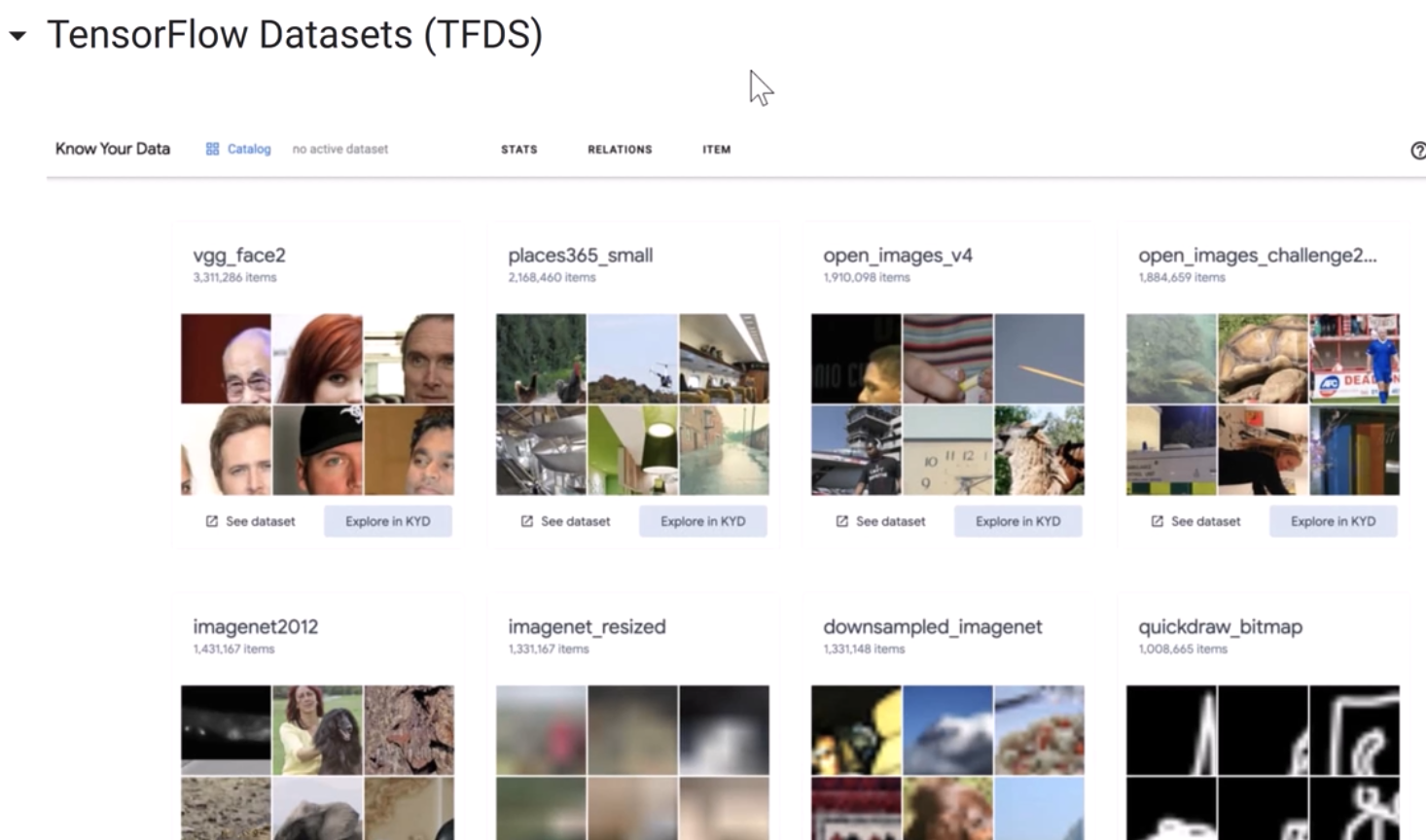
Task: Open the ITEM tab
Action: 716,150
